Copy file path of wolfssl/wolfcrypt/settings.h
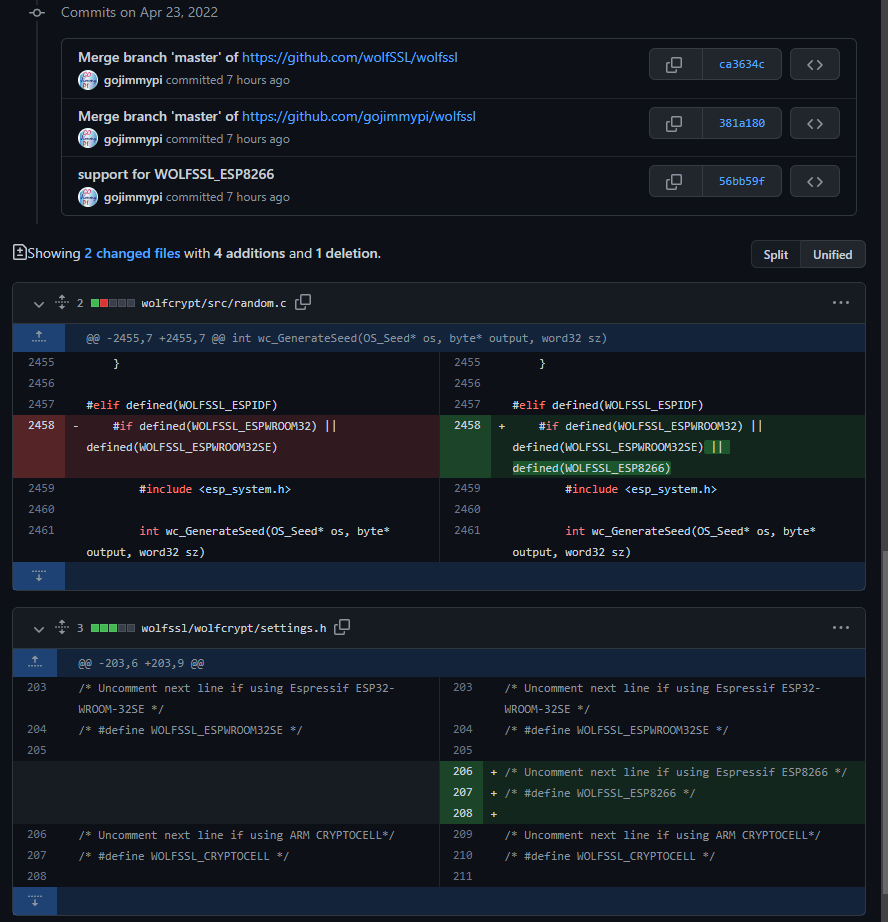The height and width of the screenshot is (922, 888). coord(341,627)
